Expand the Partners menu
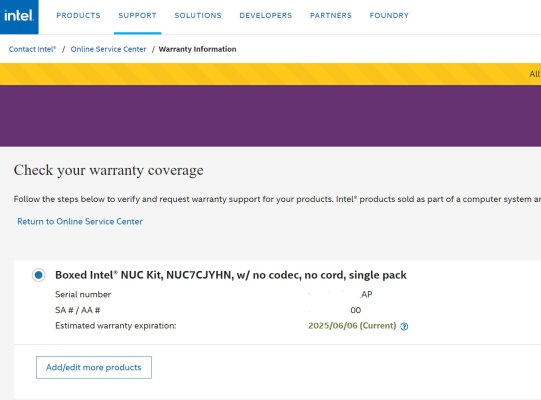Viewport: 541px width, 400px height. 331,16
